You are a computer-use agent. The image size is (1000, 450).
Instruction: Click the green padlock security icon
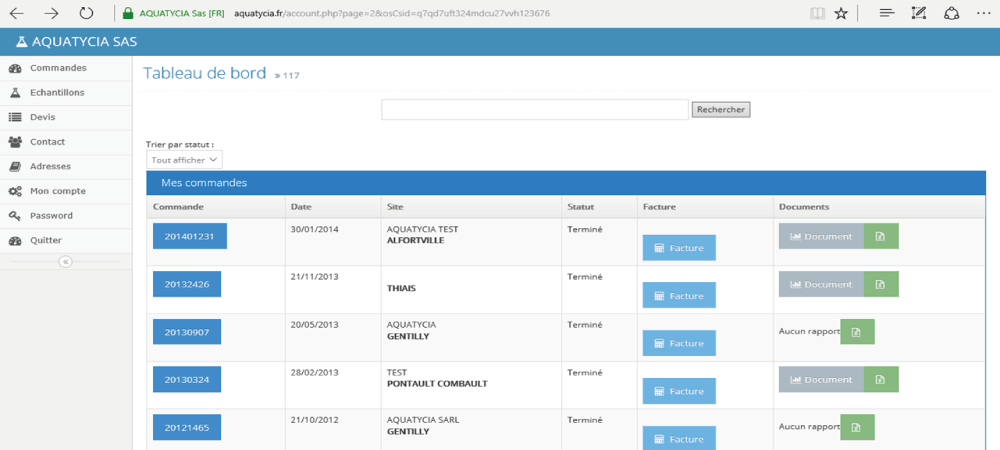click(x=129, y=13)
